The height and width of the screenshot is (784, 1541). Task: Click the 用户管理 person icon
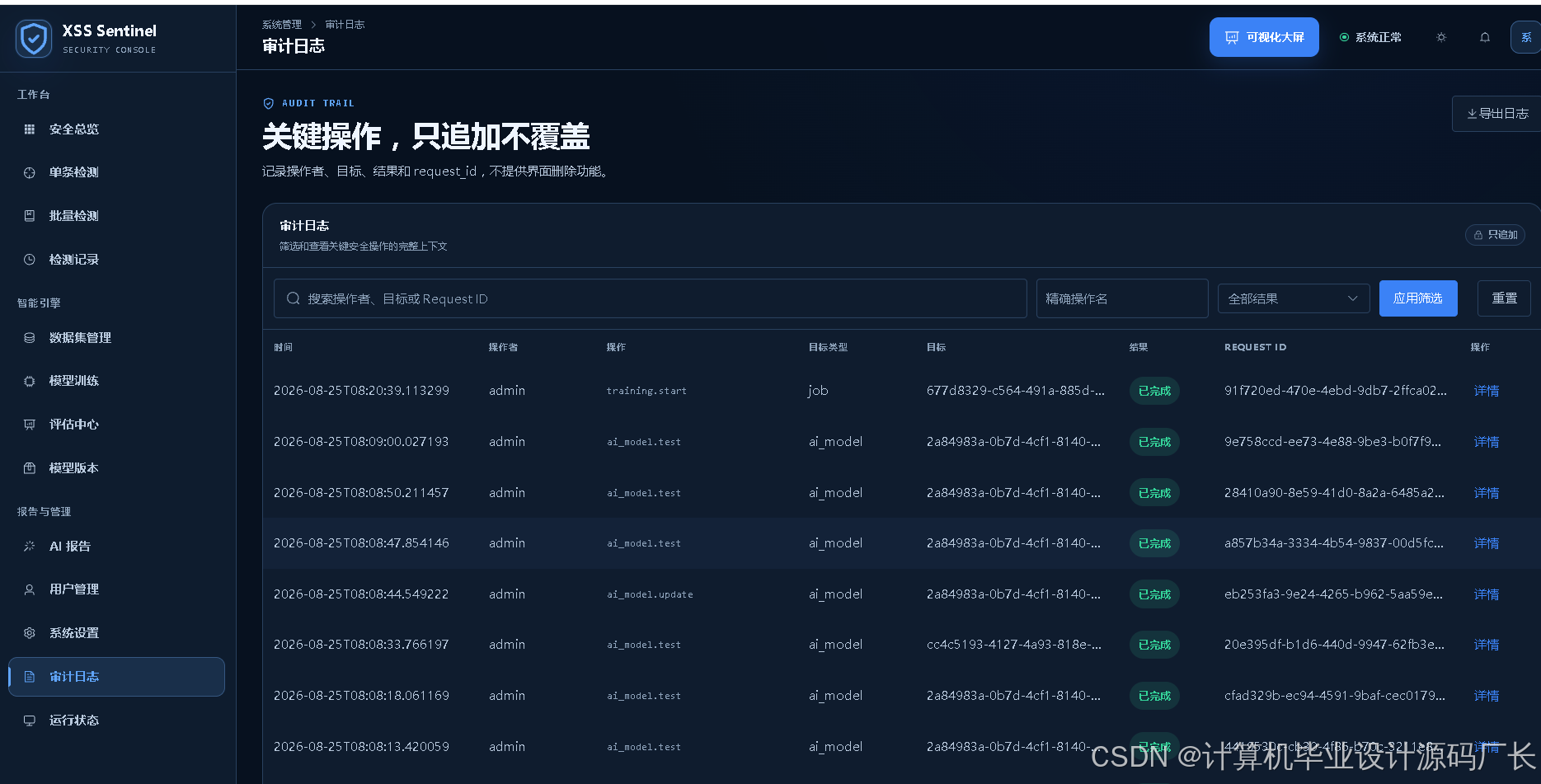(x=30, y=589)
